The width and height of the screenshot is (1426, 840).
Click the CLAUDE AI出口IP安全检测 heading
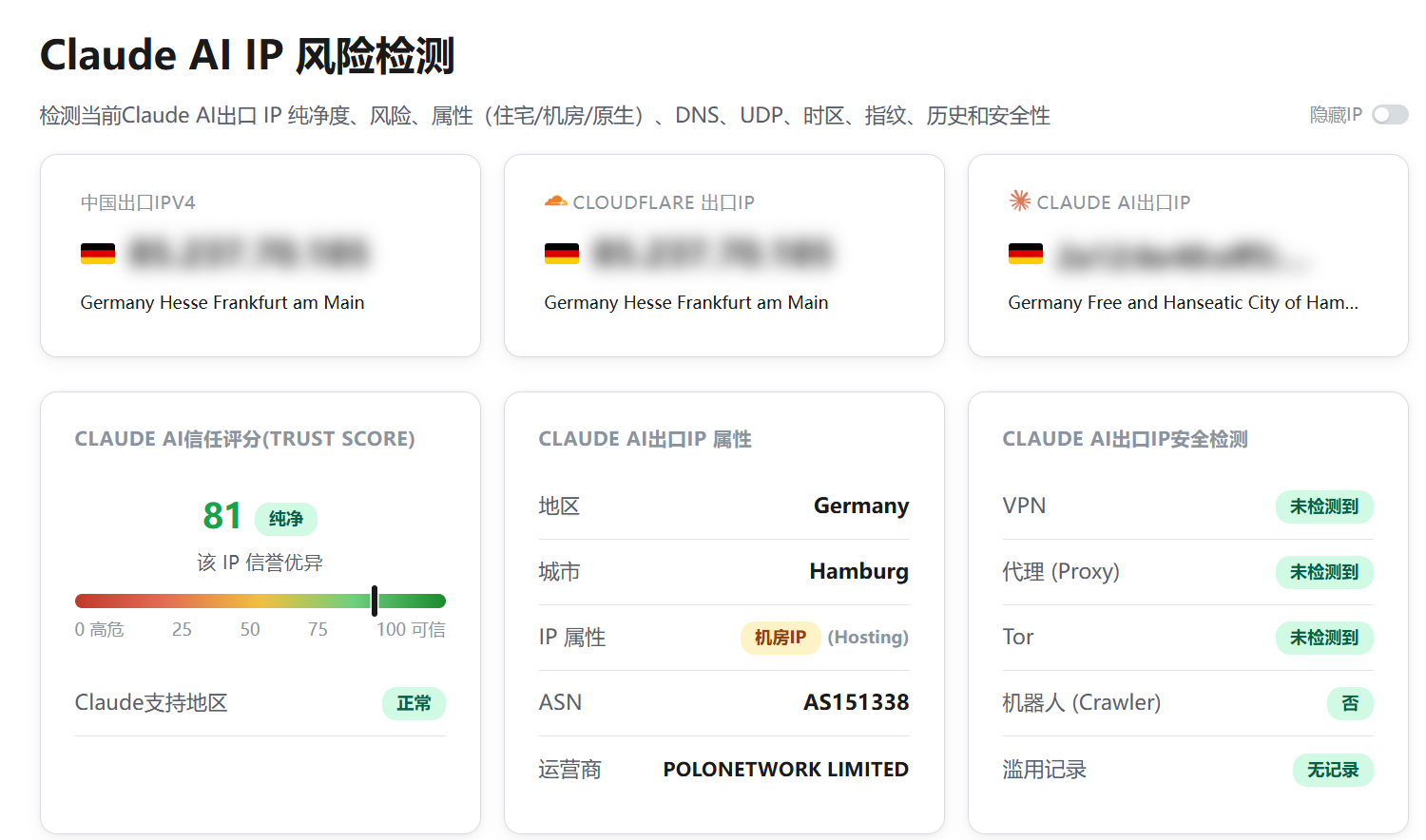(1126, 439)
